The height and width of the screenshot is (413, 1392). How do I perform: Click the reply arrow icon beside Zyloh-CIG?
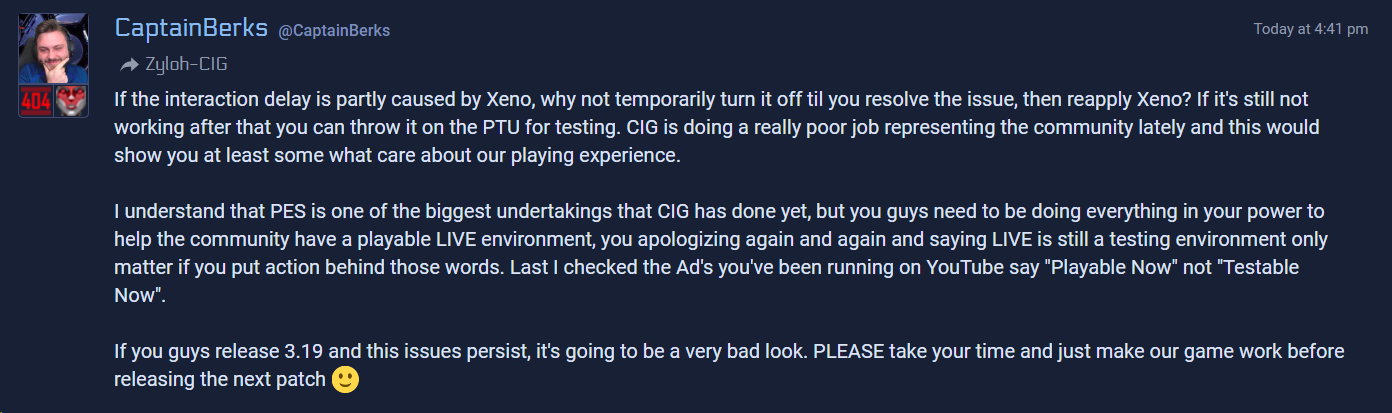pos(129,65)
